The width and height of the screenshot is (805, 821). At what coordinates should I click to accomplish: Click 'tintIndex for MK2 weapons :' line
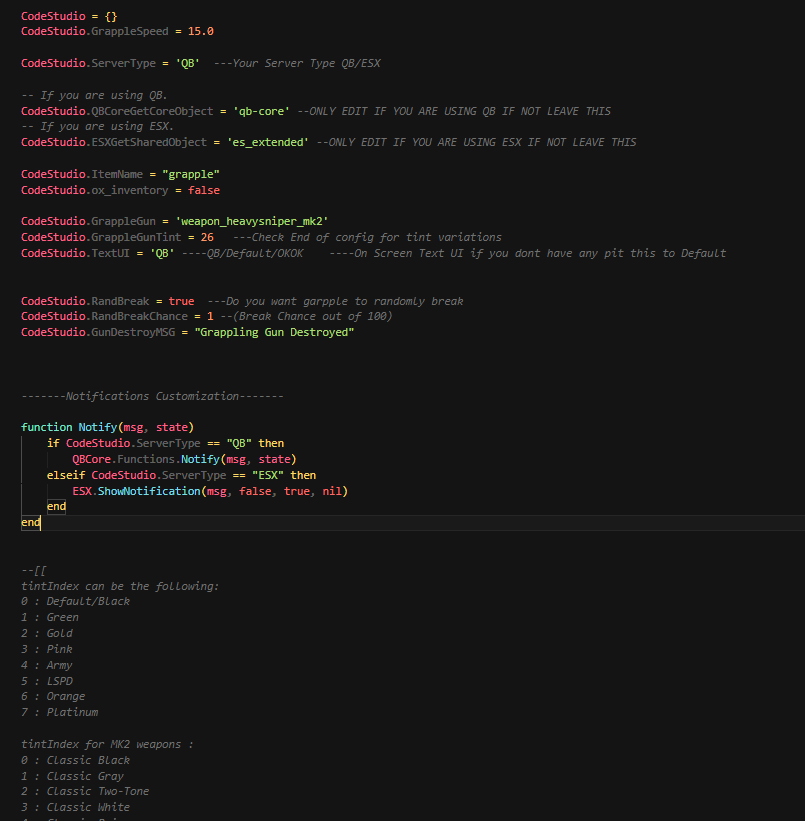pyautogui.click(x=107, y=745)
